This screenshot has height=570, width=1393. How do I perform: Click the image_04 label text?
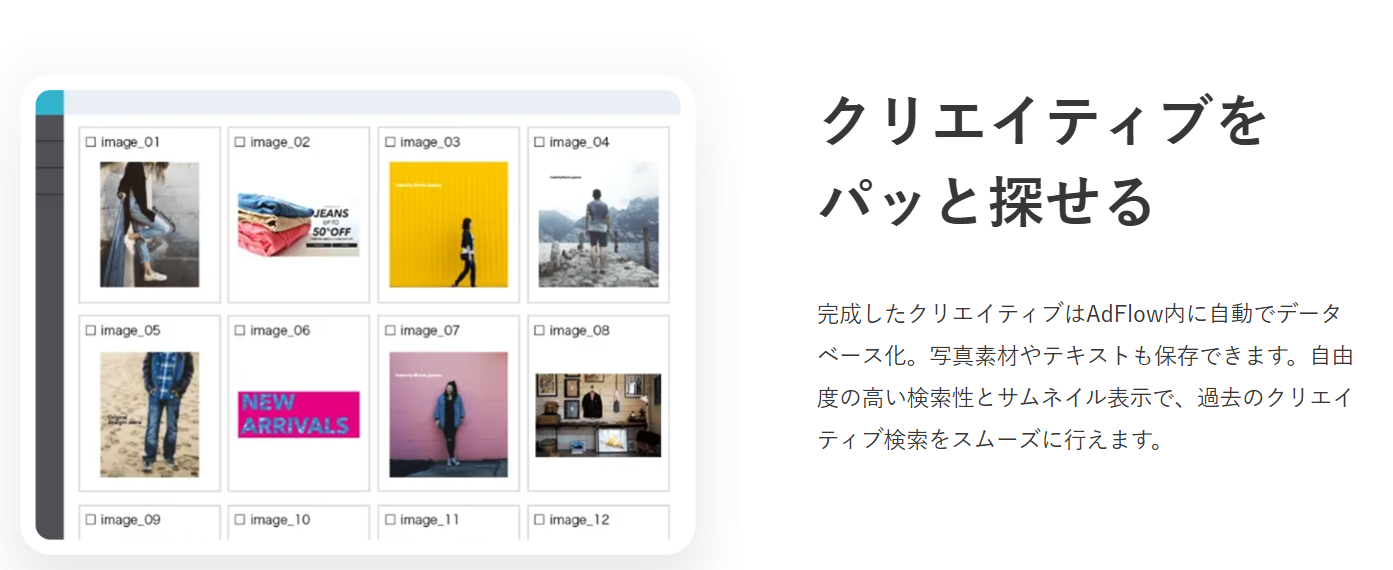pyautogui.click(x=580, y=143)
